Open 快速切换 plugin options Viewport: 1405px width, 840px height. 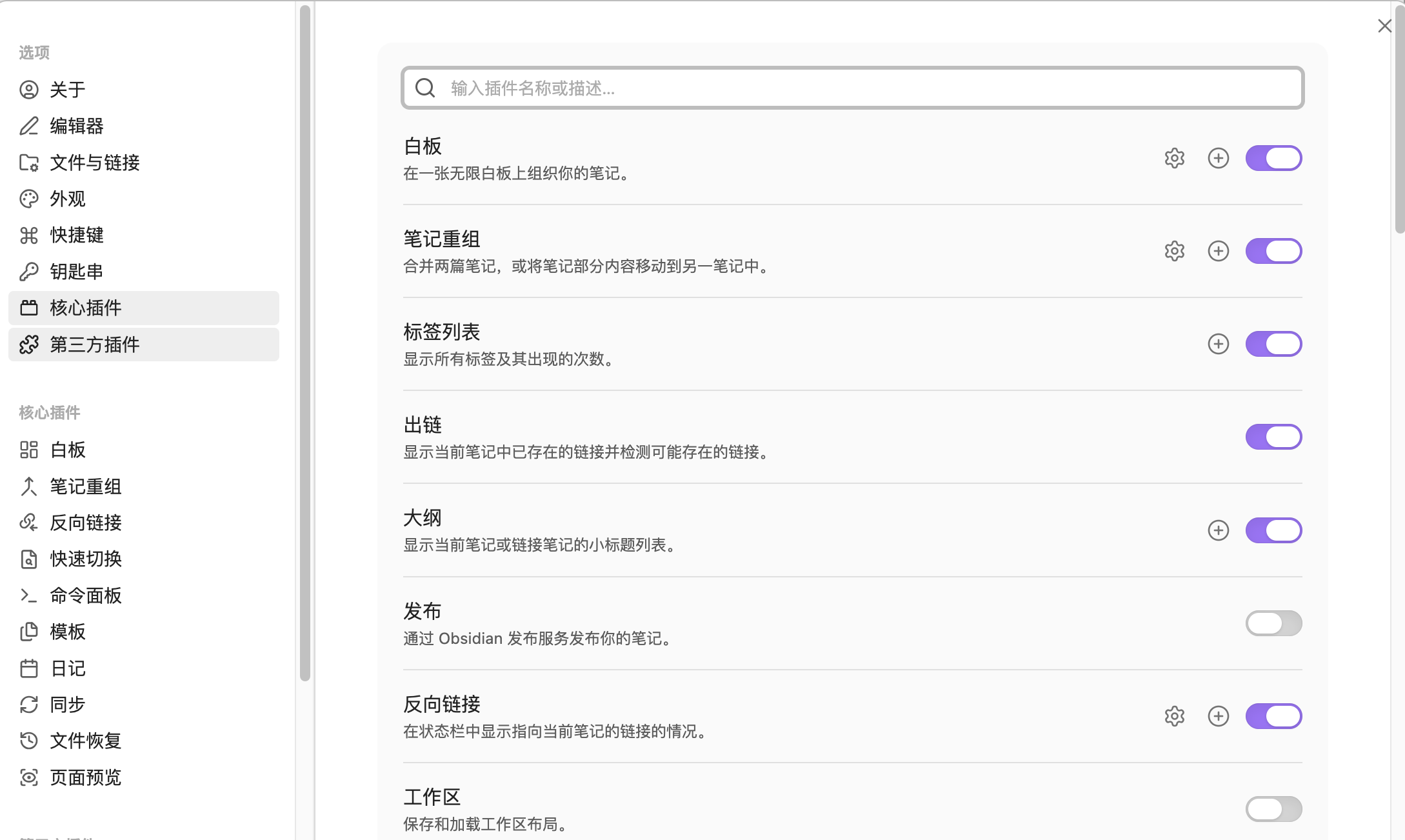(x=144, y=559)
